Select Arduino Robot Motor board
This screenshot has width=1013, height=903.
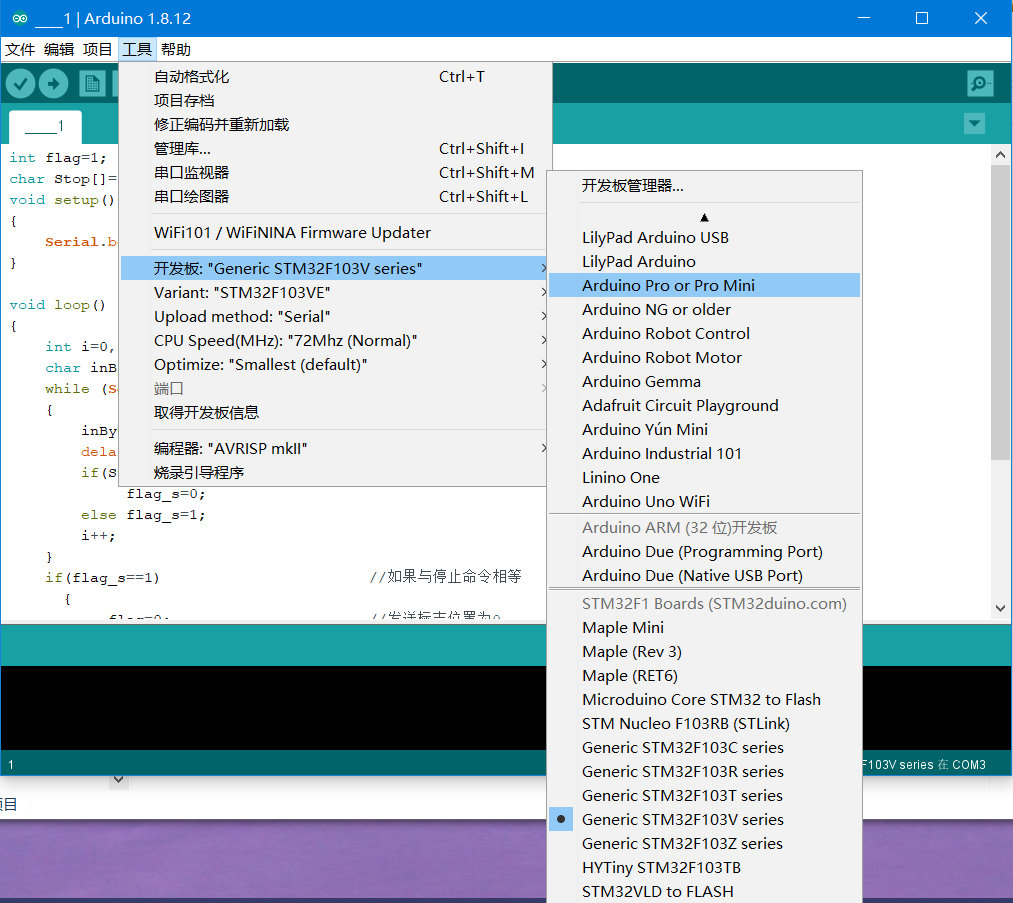pyautogui.click(x=704, y=357)
